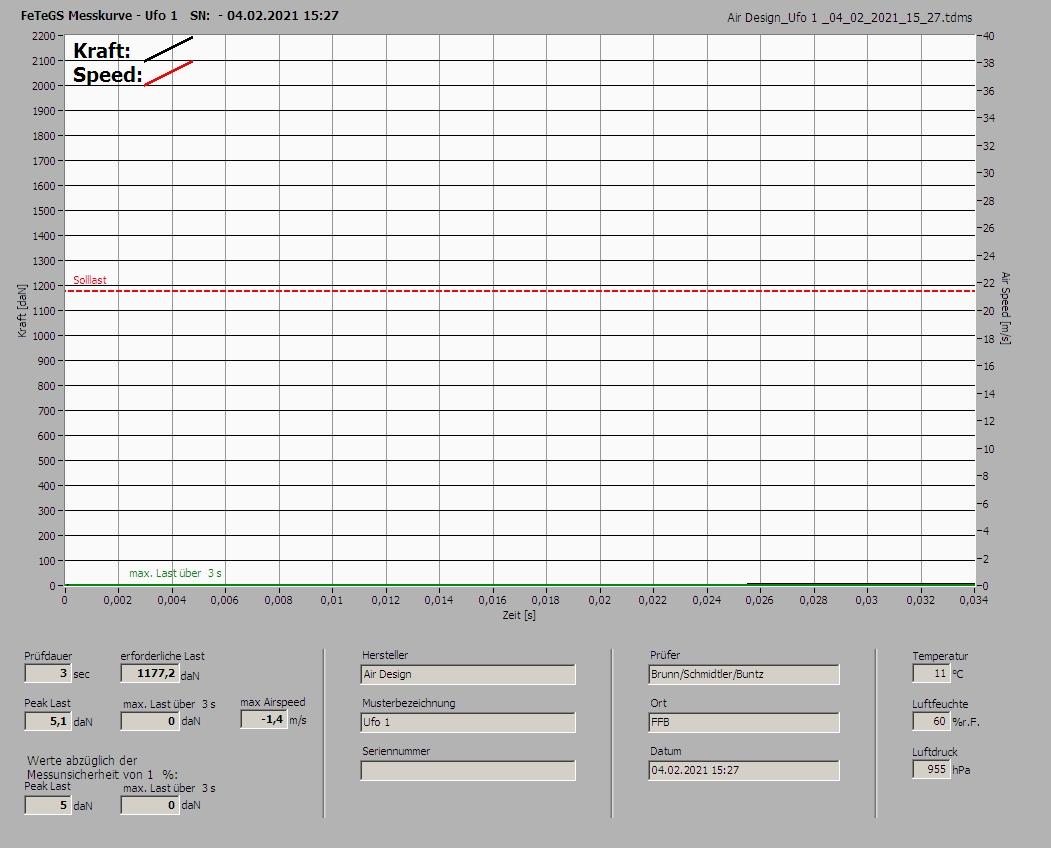
Task: Click the Luftfeuchte field showing 60
Action: pos(931,721)
